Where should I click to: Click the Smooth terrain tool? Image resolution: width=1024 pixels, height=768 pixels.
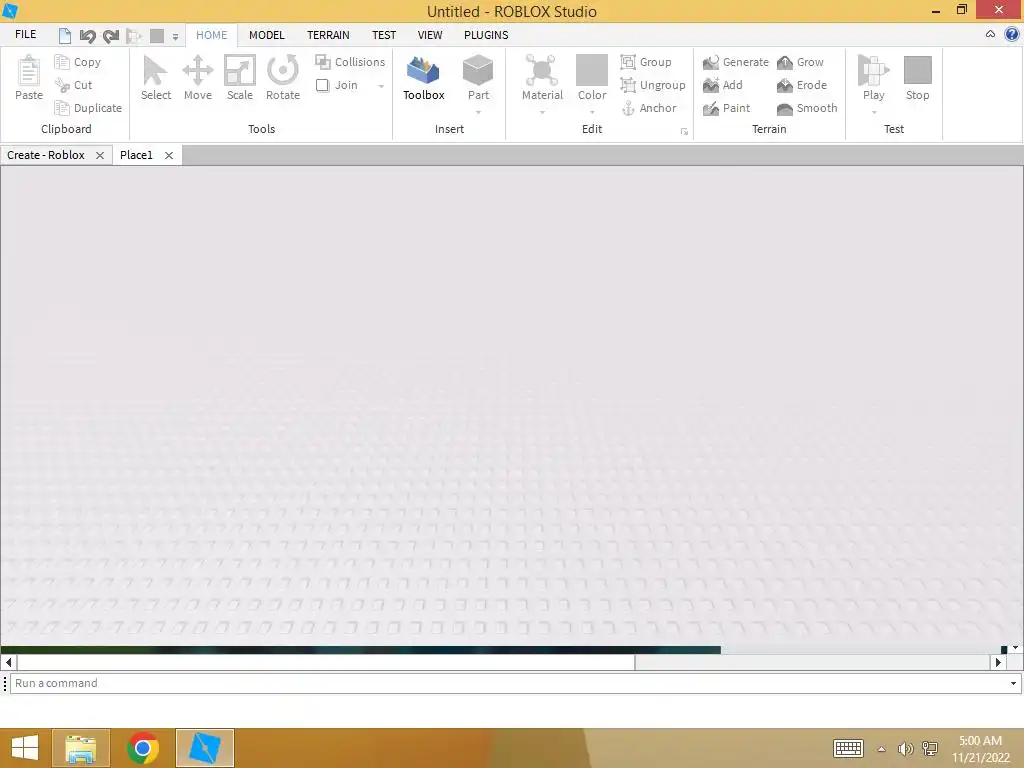(x=807, y=108)
